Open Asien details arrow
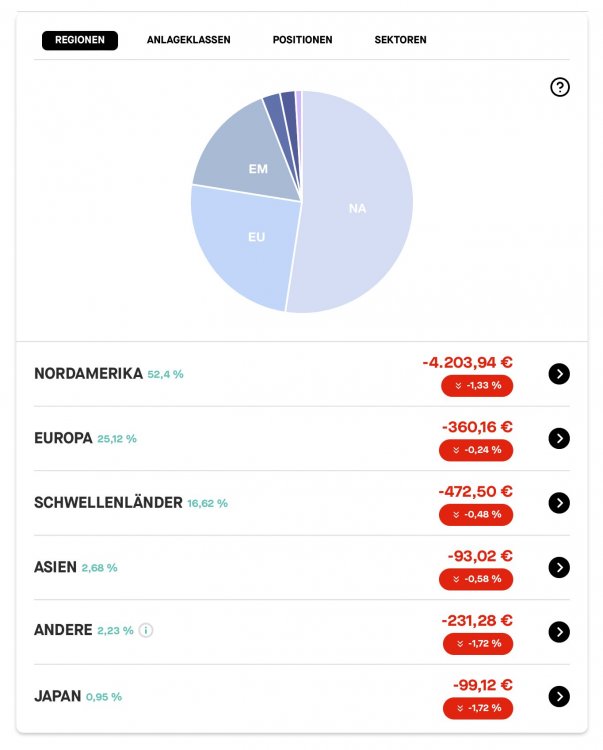Screen dimensions: 603x750 [559, 567]
